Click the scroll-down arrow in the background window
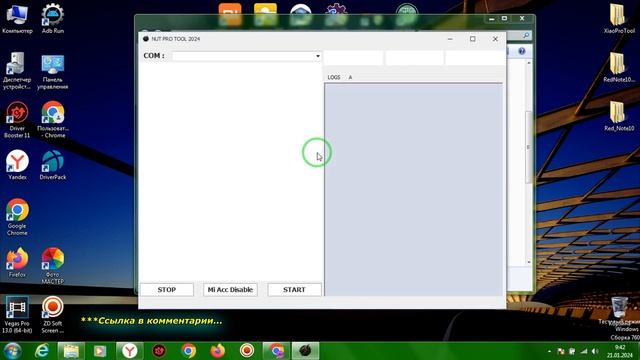640x360 pixels. point(529,262)
